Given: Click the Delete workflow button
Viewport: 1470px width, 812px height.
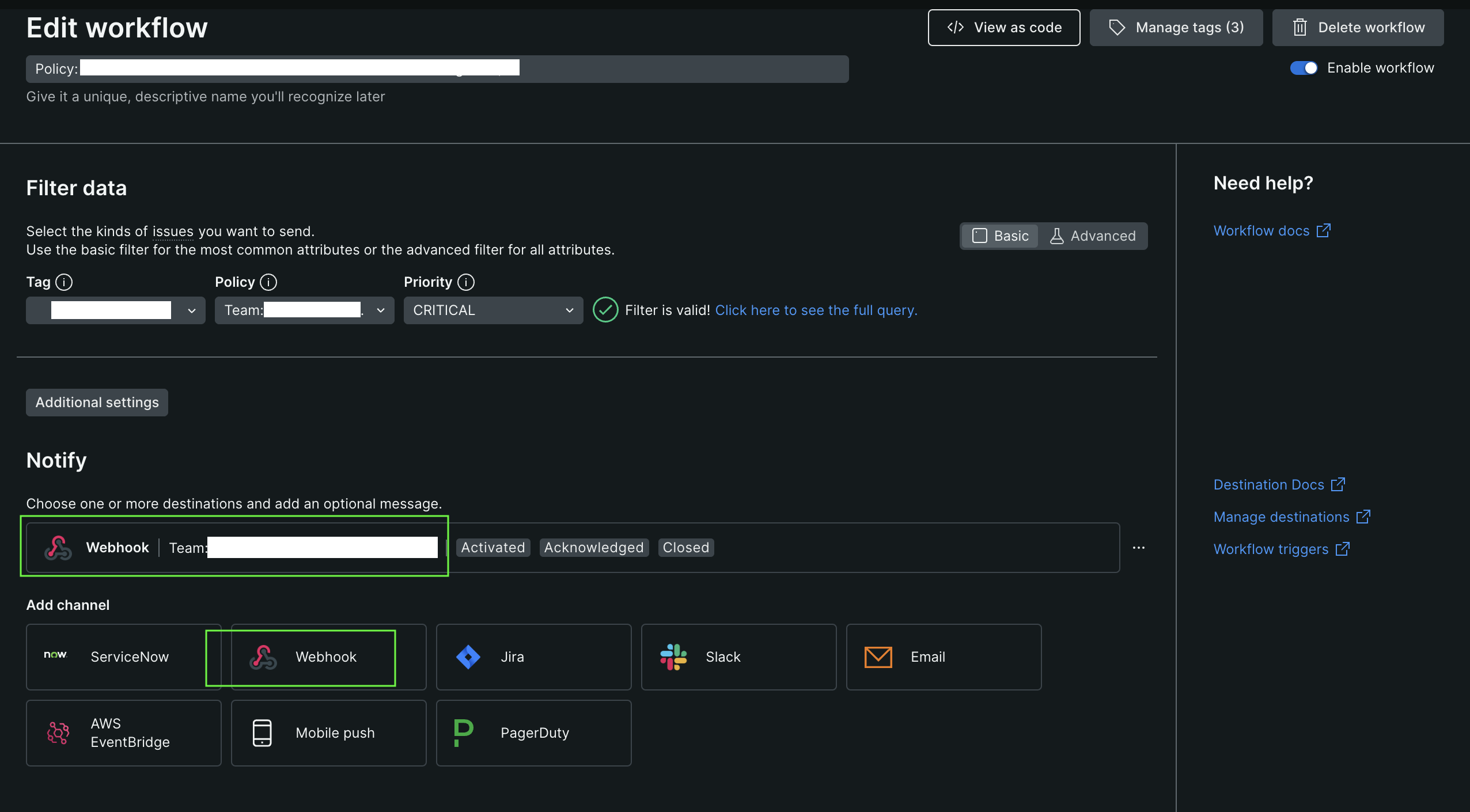Looking at the screenshot, I should click(x=1358, y=28).
